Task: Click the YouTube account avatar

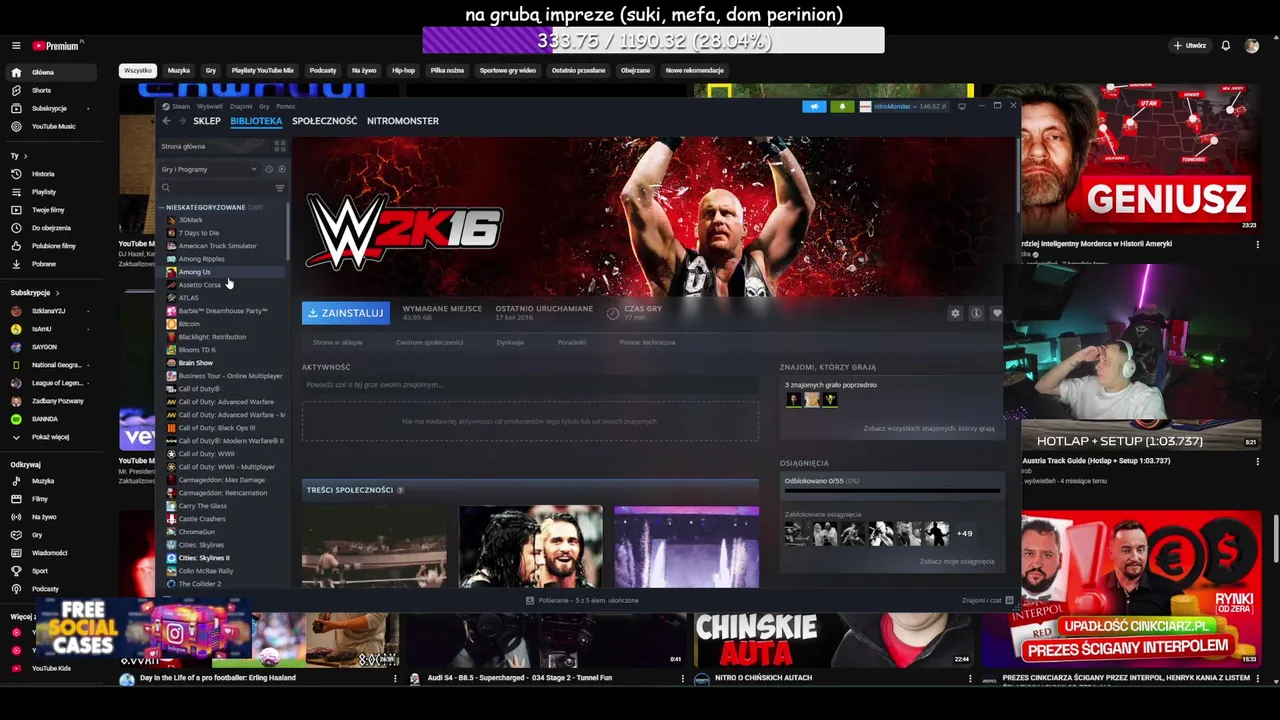Action: click(1252, 46)
